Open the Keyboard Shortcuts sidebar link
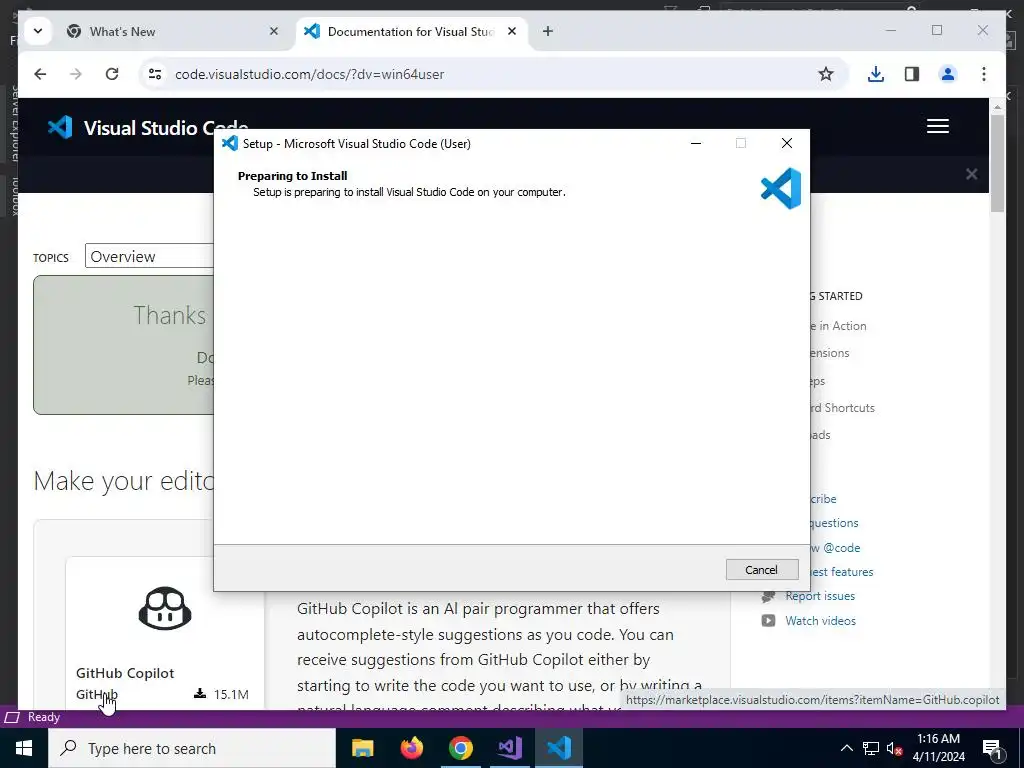The height and width of the screenshot is (768, 1024). click(842, 408)
